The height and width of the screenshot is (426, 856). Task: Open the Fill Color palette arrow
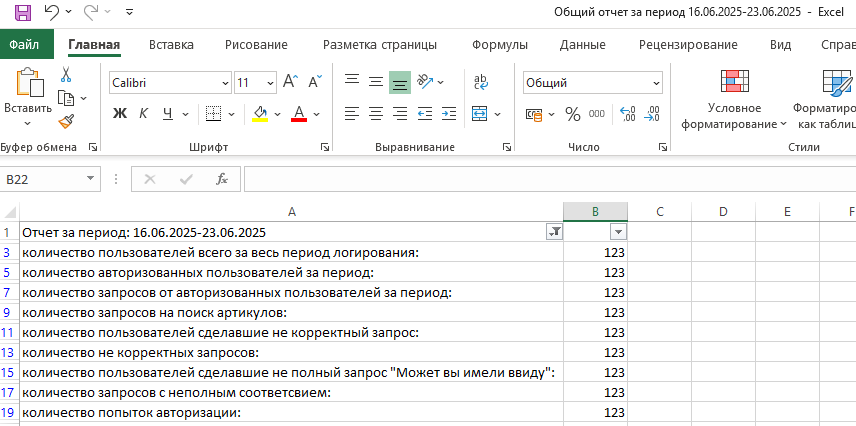click(277, 114)
